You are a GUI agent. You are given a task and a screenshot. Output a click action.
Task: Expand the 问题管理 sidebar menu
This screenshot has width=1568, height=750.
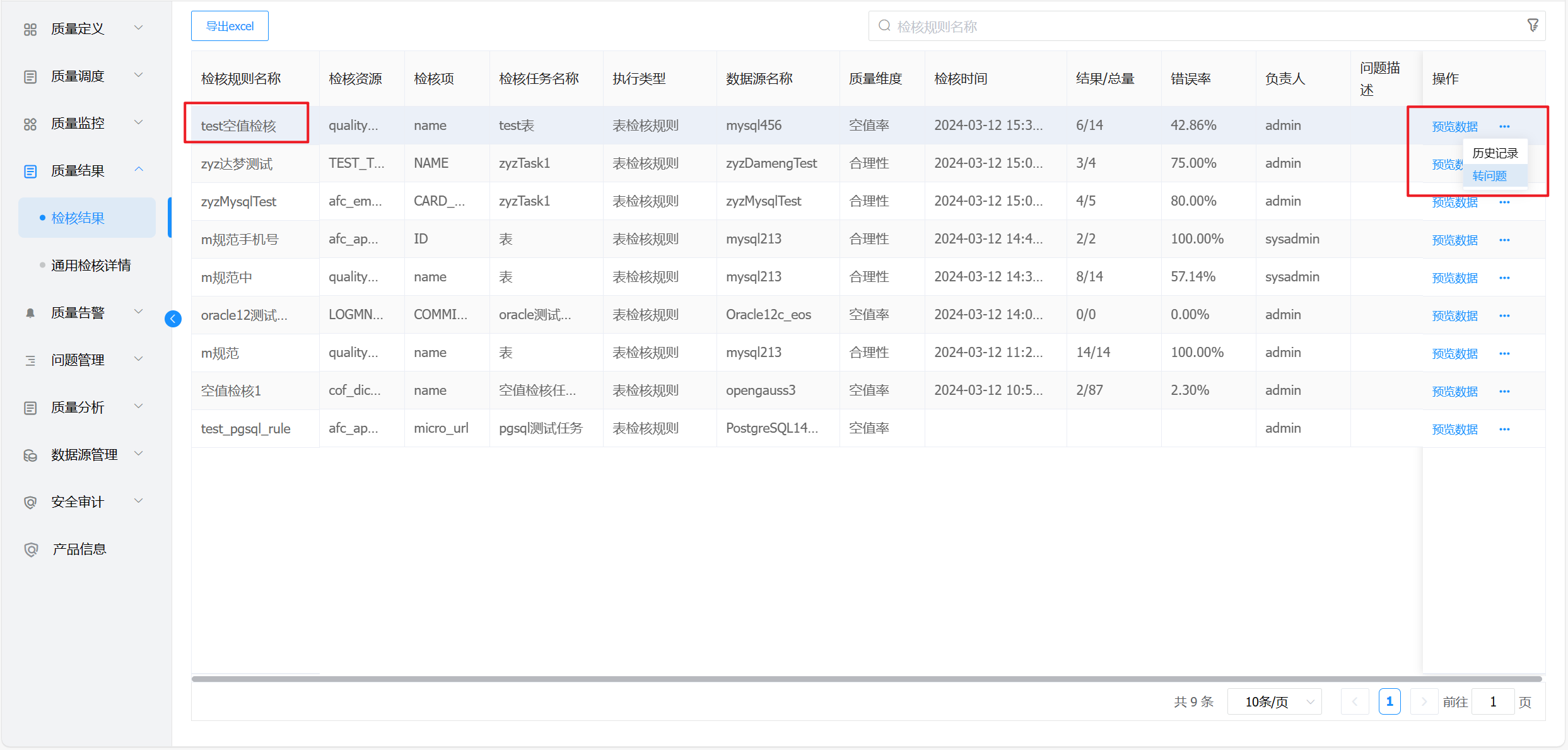[x=78, y=360]
